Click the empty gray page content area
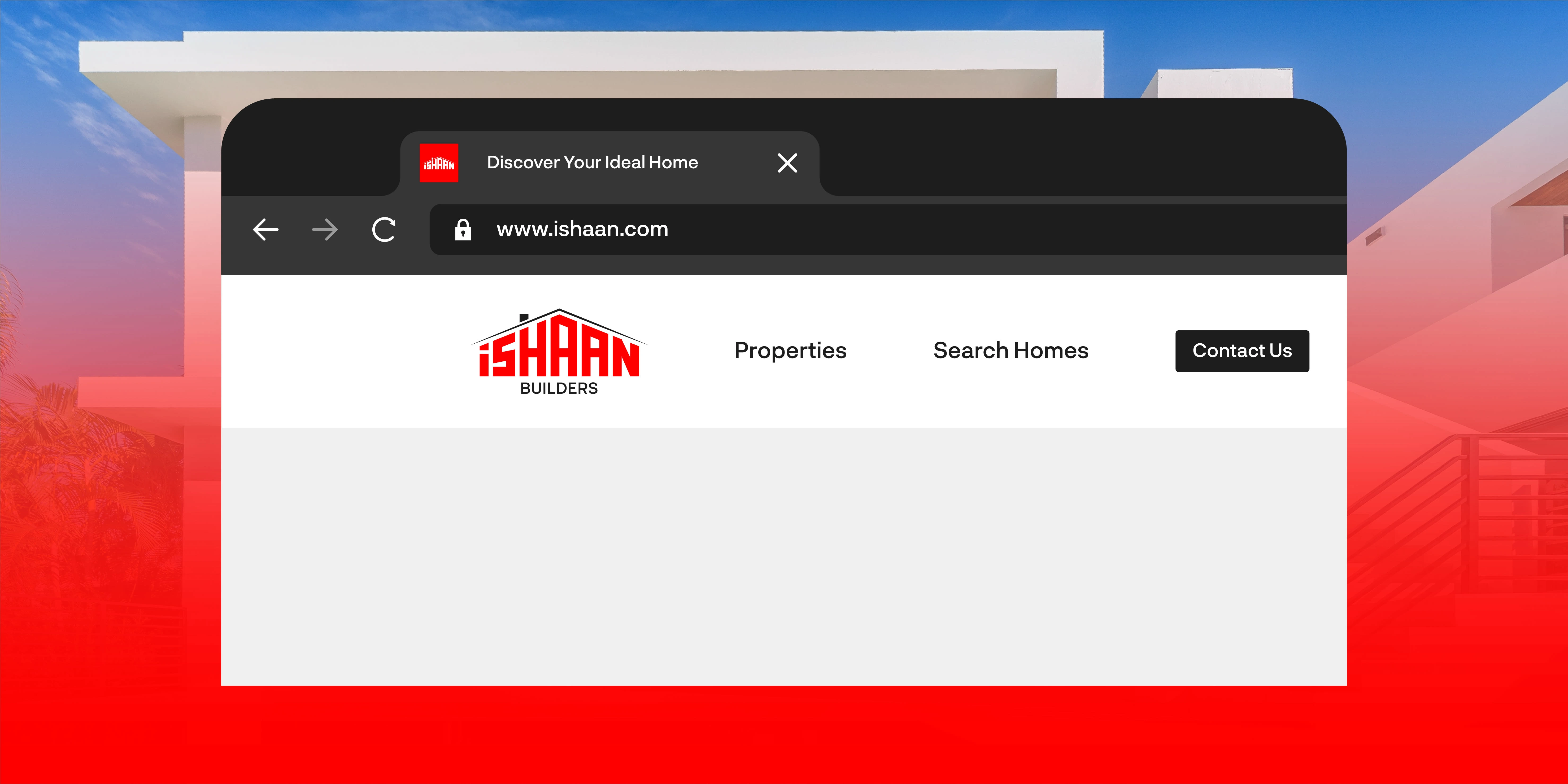Image resolution: width=1568 pixels, height=784 pixels. [x=783, y=557]
